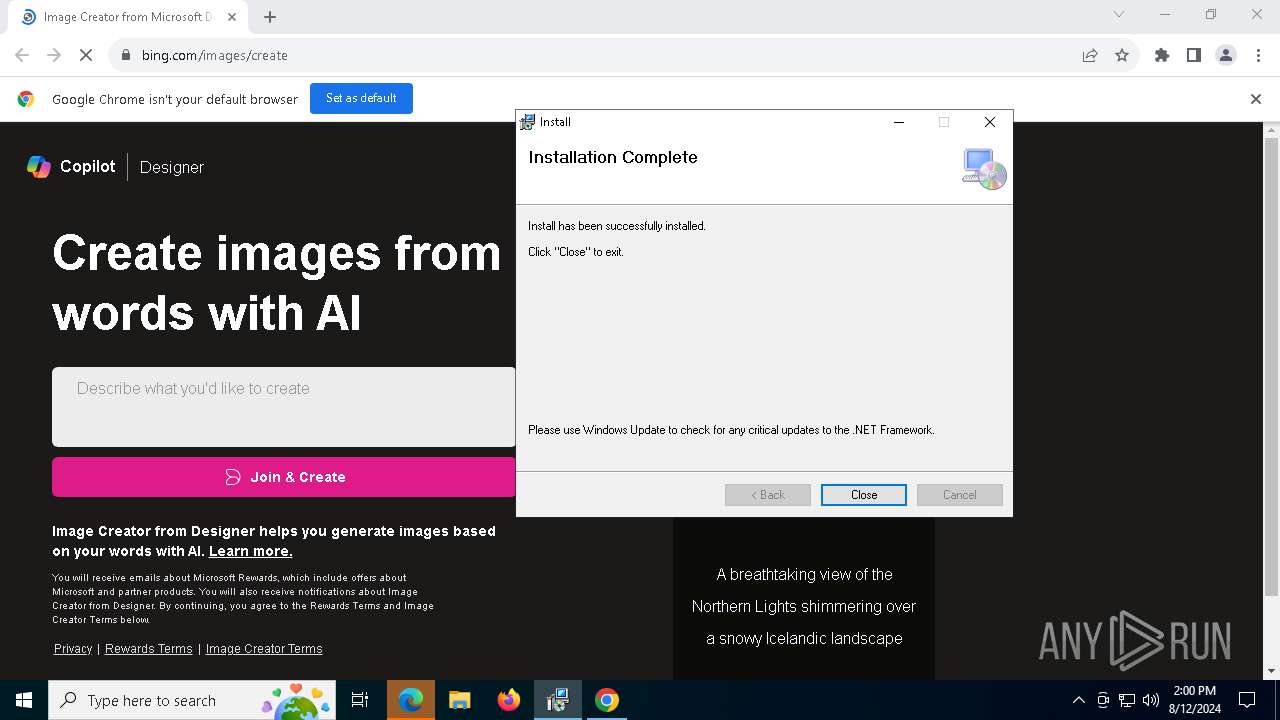Click the Designer link in header
This screenshot has width=1280, height=720.
[172, 167]
